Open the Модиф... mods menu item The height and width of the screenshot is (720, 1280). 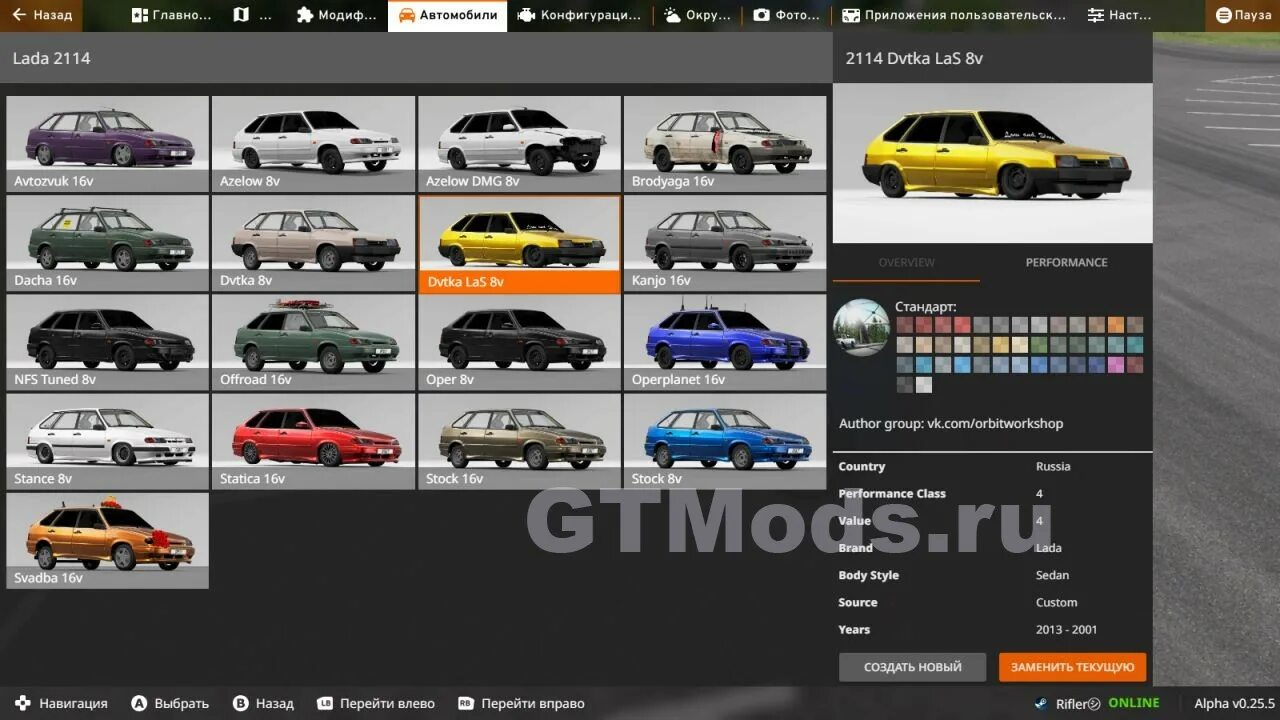337,15
